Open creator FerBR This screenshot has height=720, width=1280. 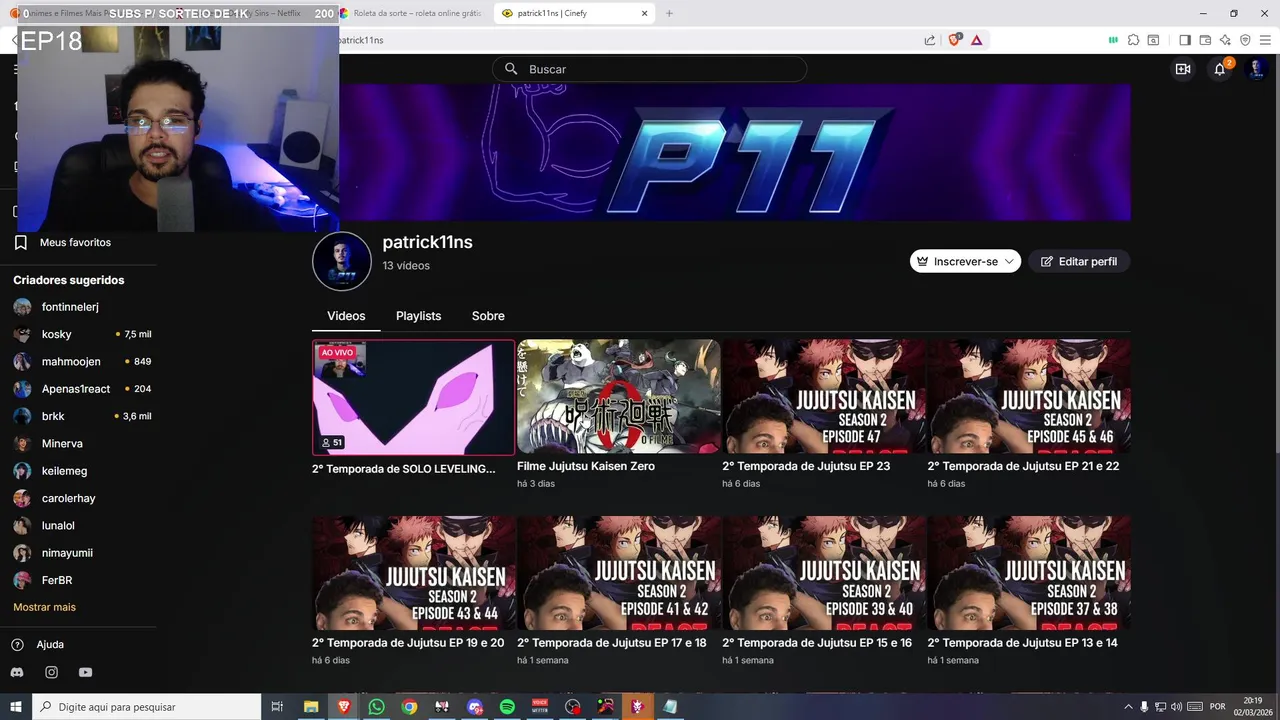click(57, 580)
